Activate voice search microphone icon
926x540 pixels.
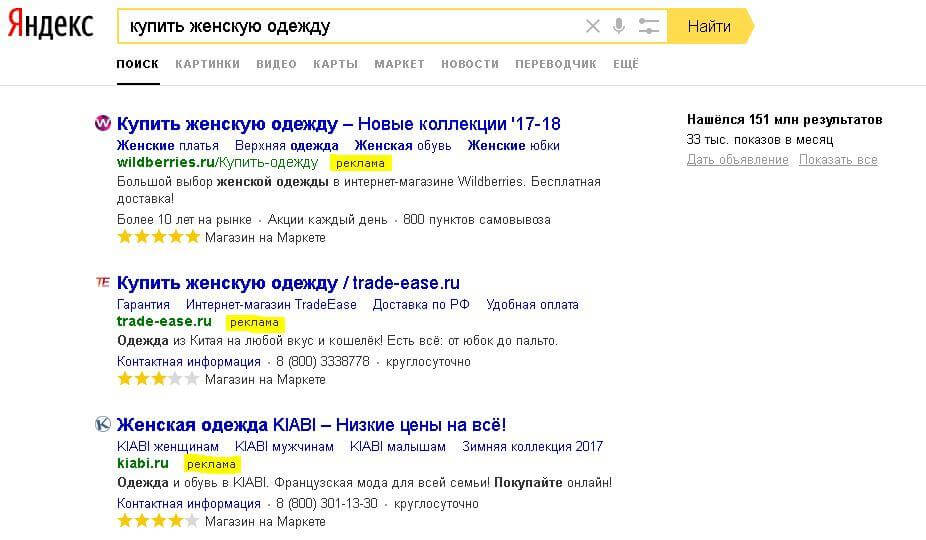point(619,26)
